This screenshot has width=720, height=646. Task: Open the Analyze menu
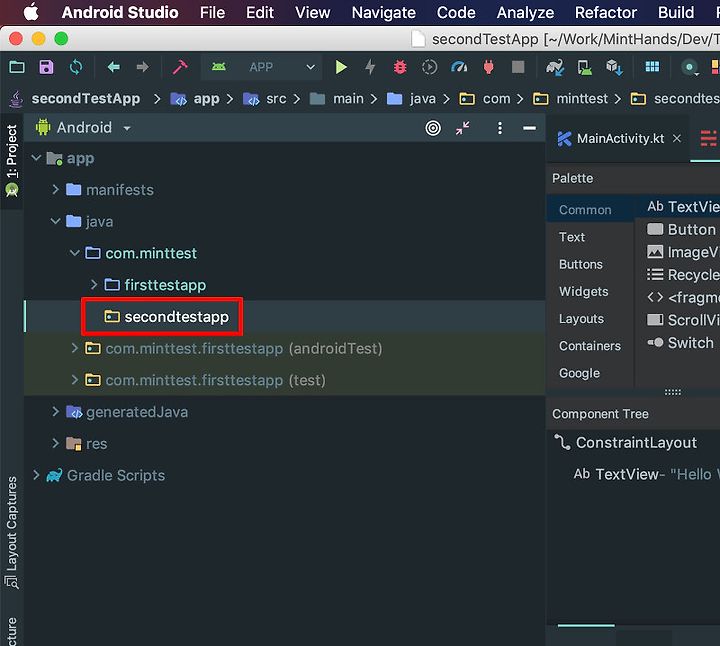point(525,12)
